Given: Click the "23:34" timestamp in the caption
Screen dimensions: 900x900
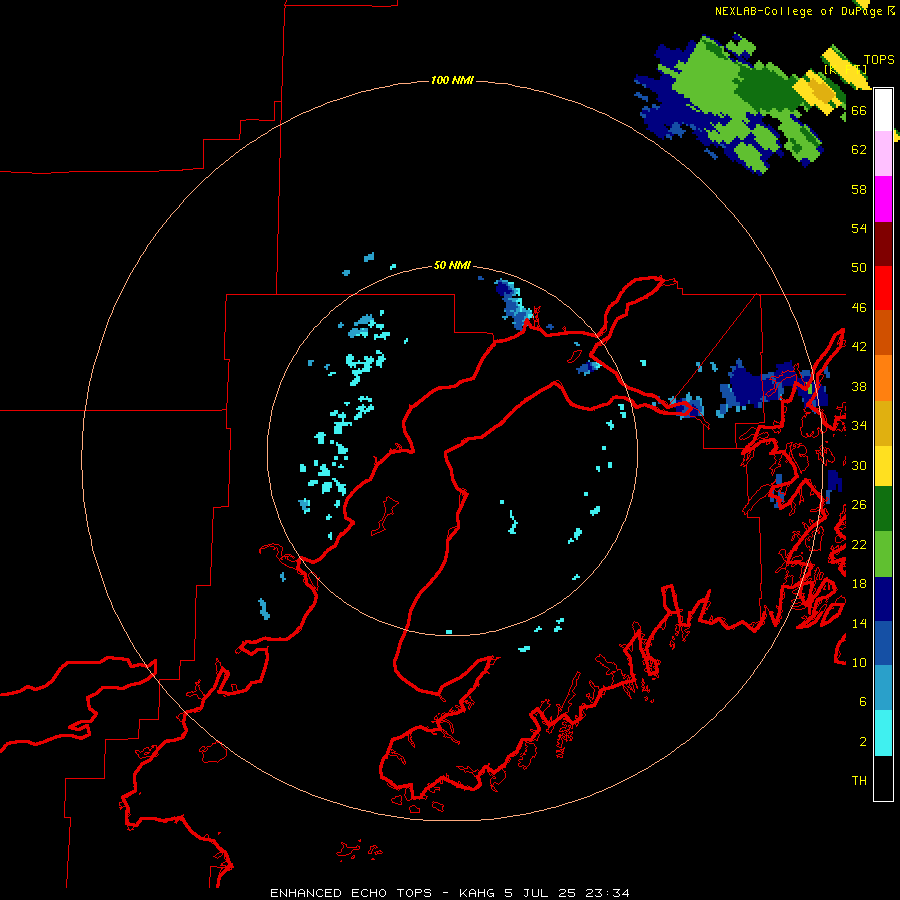Looking at the screenshot, I should pos(607,893).
